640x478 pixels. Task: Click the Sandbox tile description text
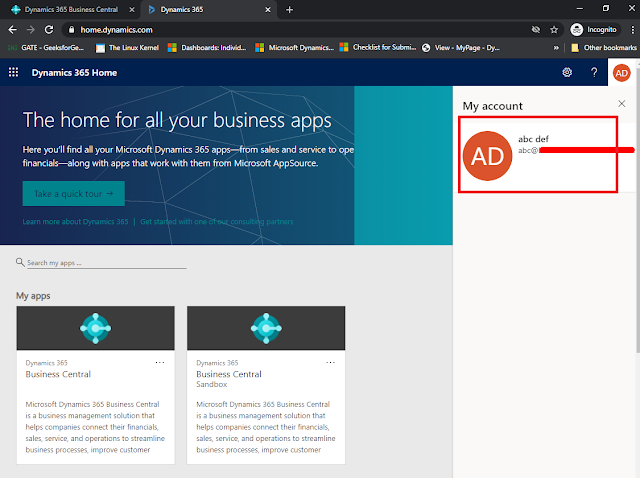266,427
